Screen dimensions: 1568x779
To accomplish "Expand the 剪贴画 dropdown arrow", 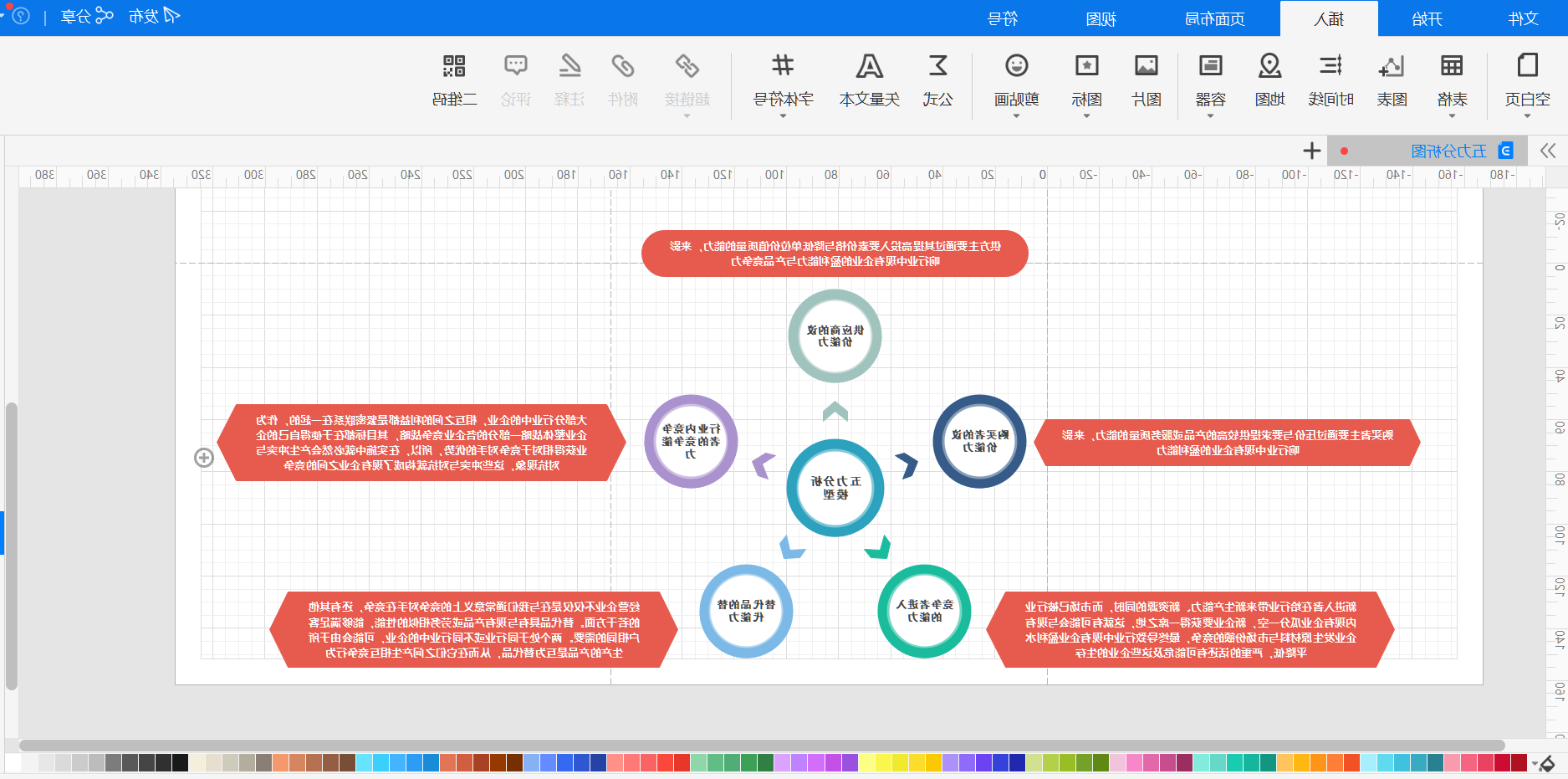I will click(1016, 116).
